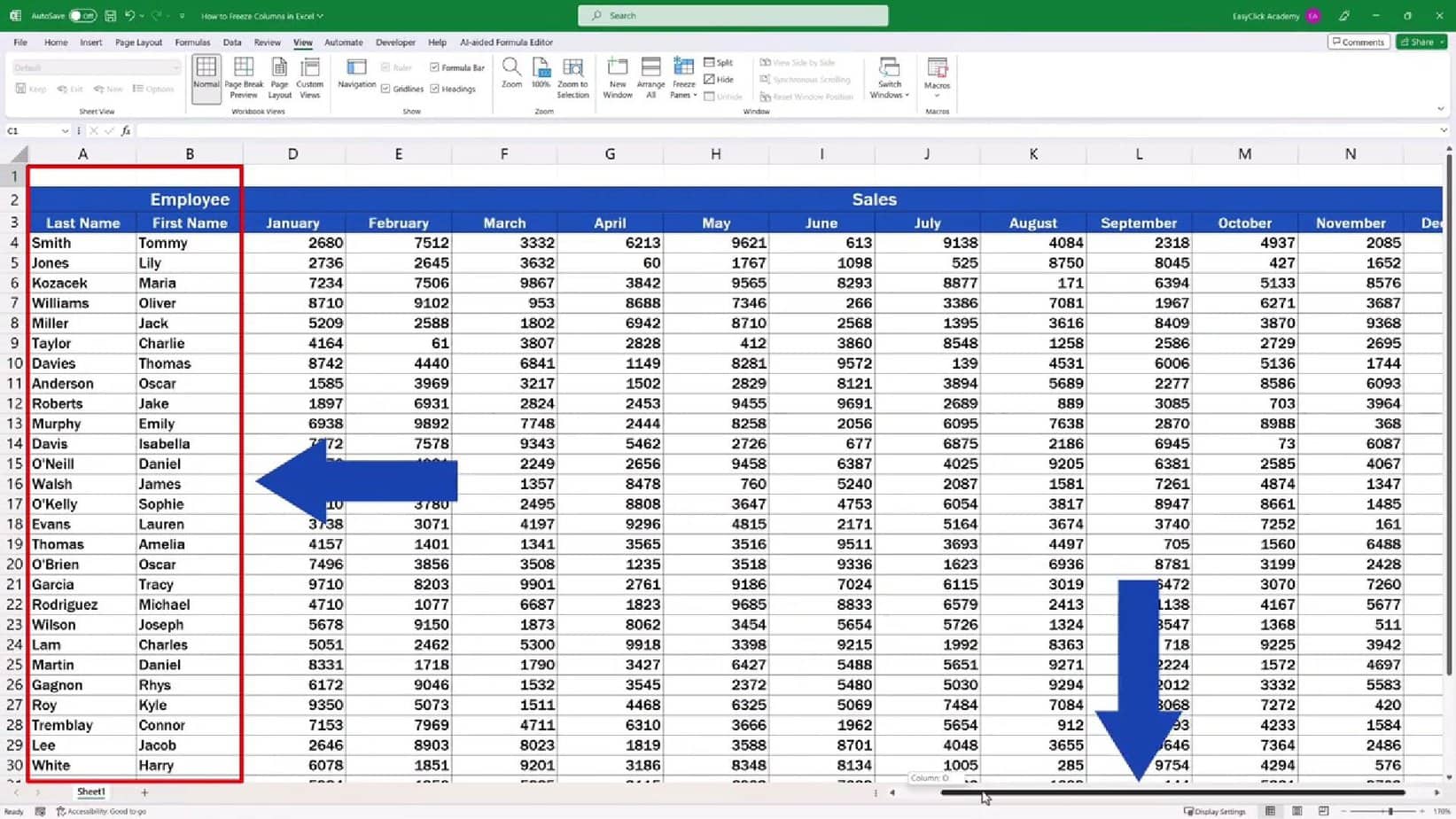This screenshot has width=1456, height=819.
Task: Switch to the Formulas ribbon tab
Action: tap(191, 42)
